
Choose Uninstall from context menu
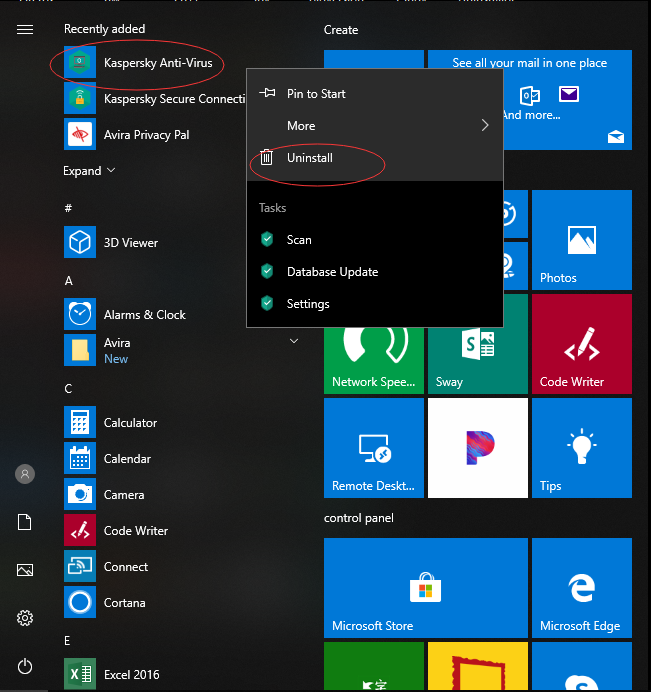pos(375,158)
